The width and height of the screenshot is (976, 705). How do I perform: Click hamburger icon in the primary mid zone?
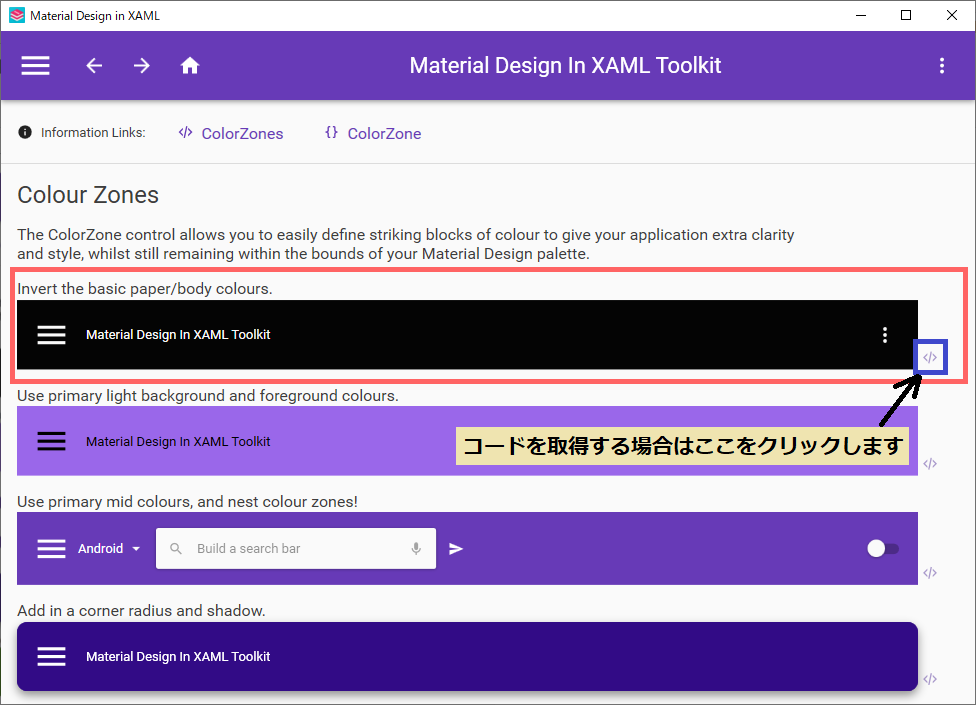pos(51,548)
